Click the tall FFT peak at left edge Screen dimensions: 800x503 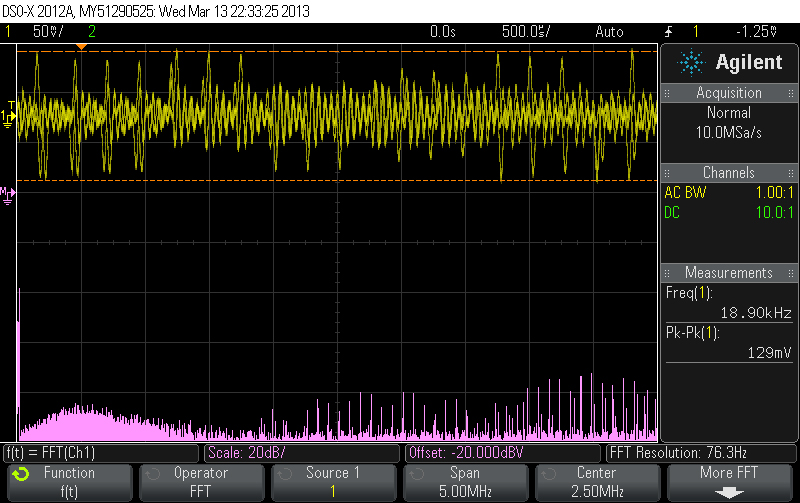point(19,365)
